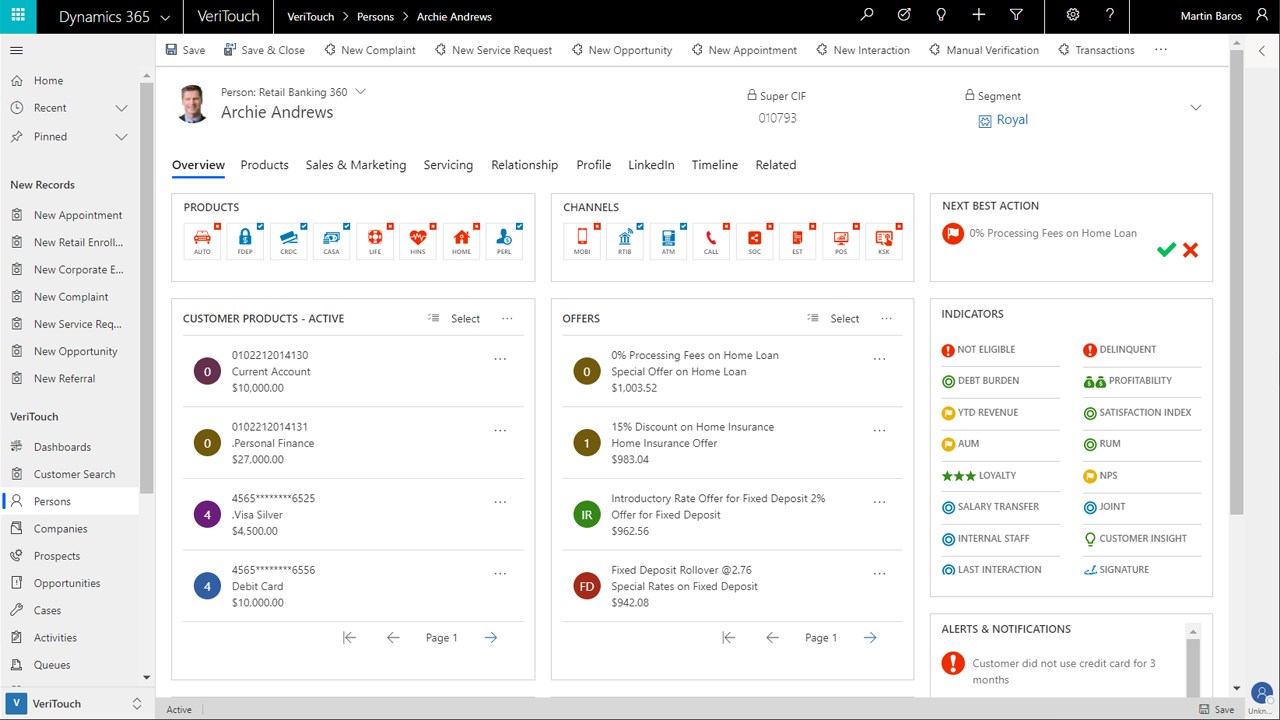The width and height of the screenshot is (1280, 720).
Task: Select the HOME product tile
Action: pos(461,240)
